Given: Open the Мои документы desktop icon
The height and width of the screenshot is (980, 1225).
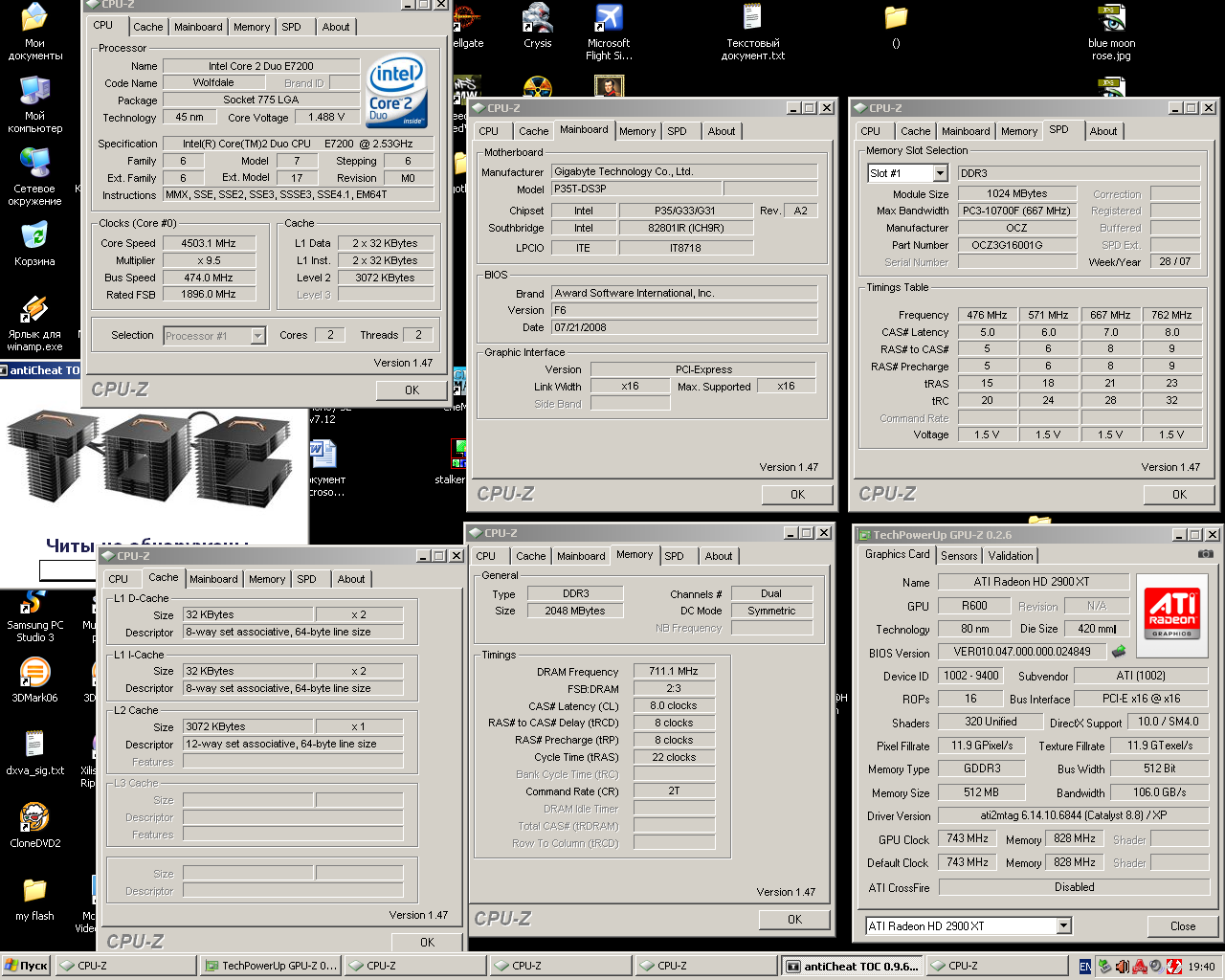Looking at the screenshot, I should [x=34, y=32].
